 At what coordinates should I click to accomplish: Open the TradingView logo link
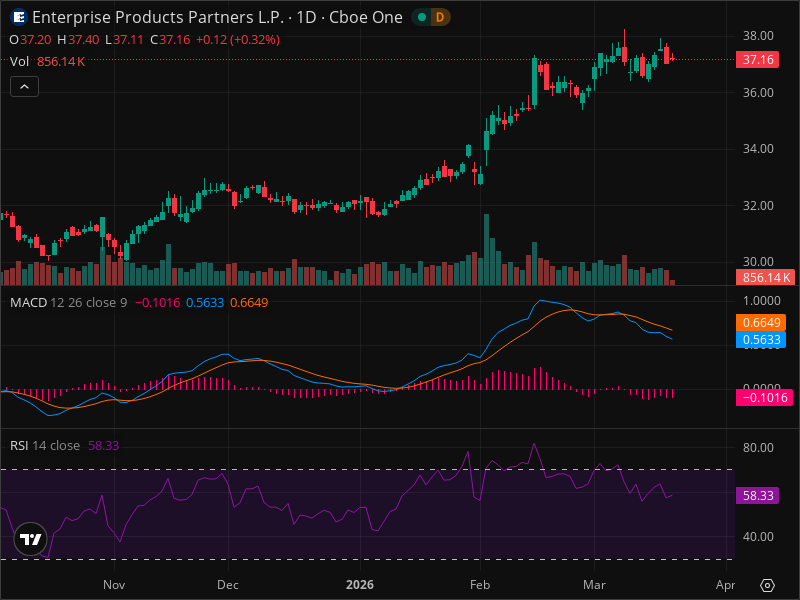(31, 539)
